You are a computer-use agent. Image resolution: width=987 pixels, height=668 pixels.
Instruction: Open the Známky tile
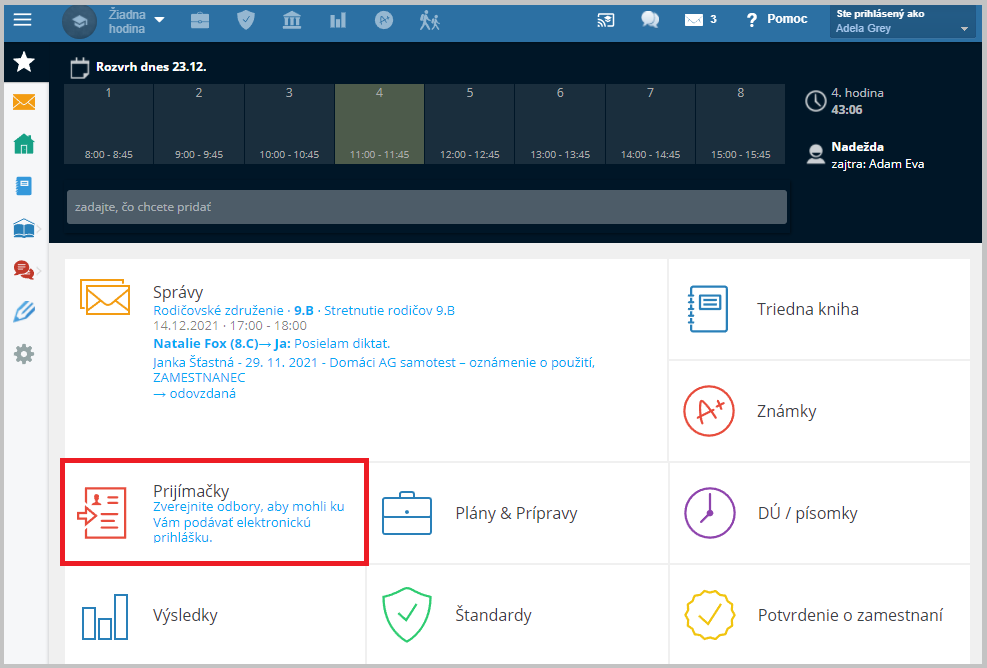(x=819, y=411)
